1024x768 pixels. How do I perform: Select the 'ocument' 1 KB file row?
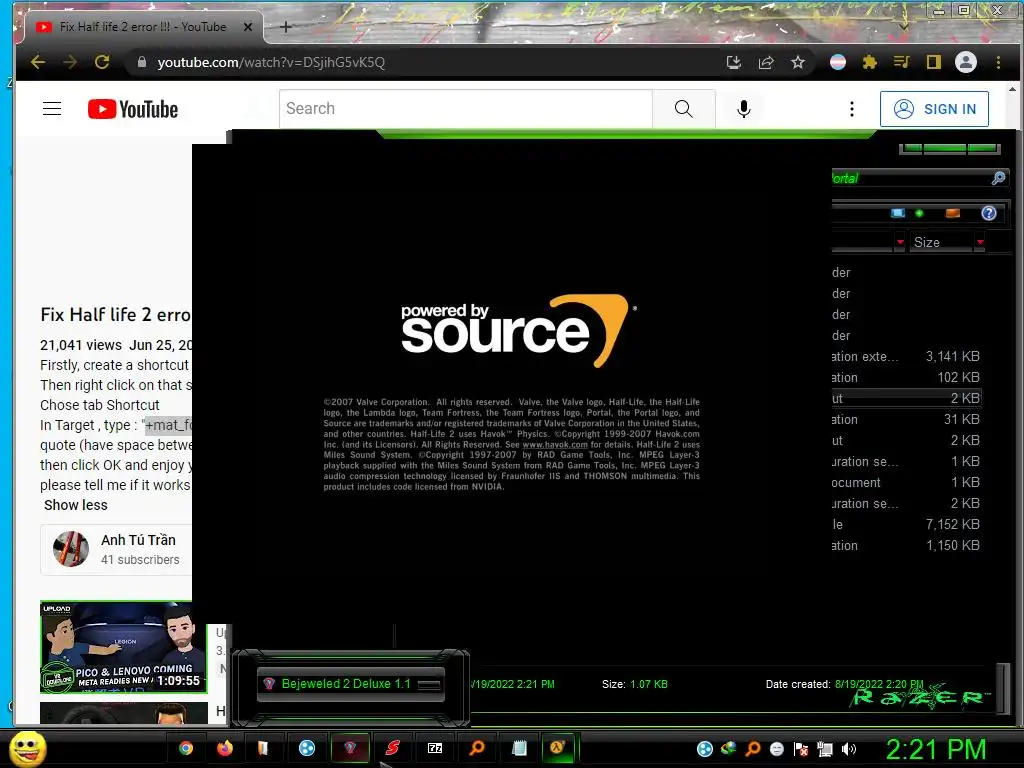point(906,483)
